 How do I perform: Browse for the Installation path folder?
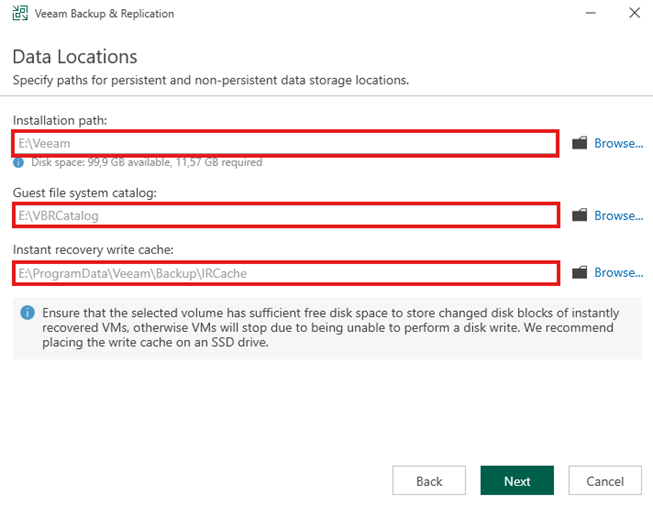(x=617, y=143)
